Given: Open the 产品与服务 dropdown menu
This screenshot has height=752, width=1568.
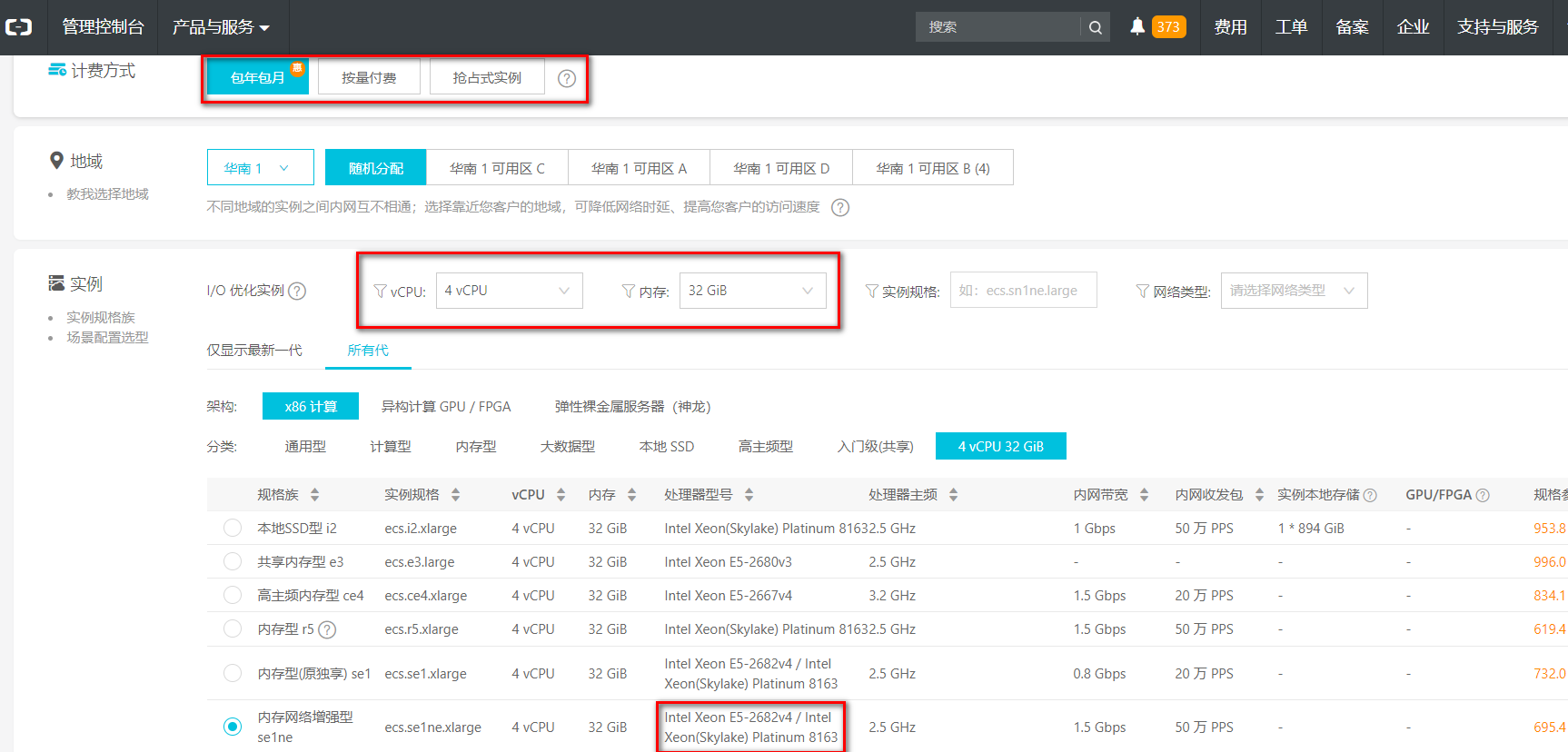Looking at the screenshot, I should coord(222,27).
